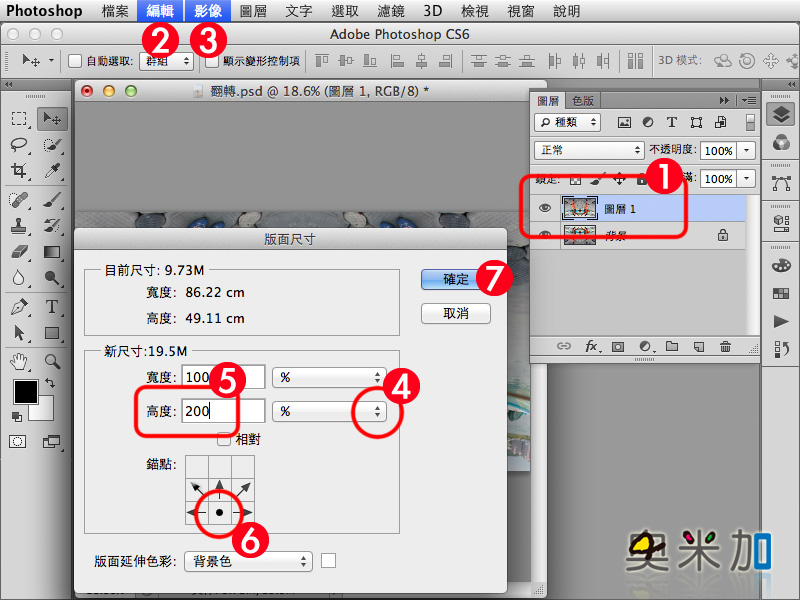
Task: Click the canvas extension color swatch
Action: click(x=329, y=561)
